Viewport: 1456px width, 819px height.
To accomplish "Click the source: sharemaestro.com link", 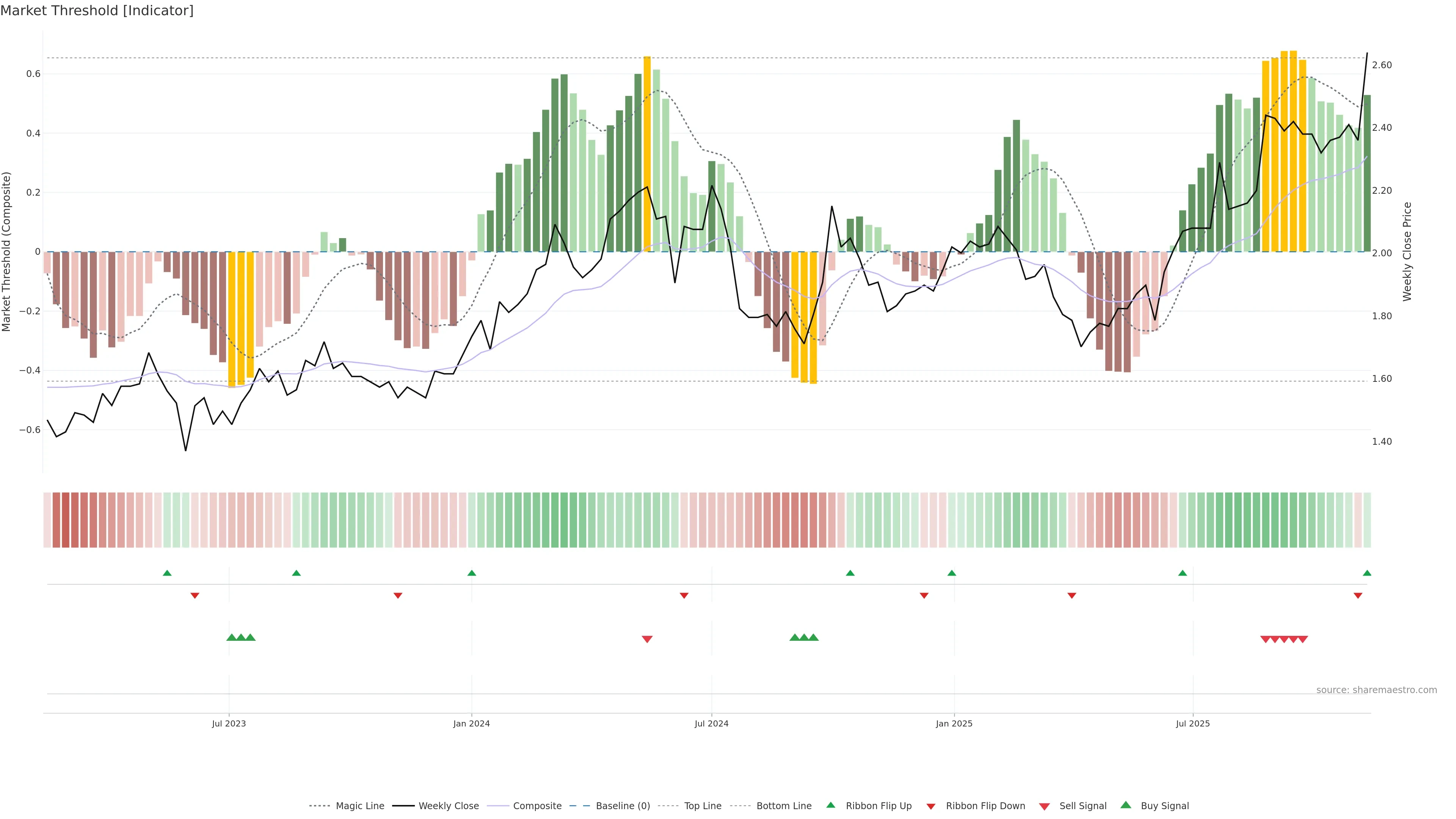I will pyautogui.click(x=1376, y=690).
